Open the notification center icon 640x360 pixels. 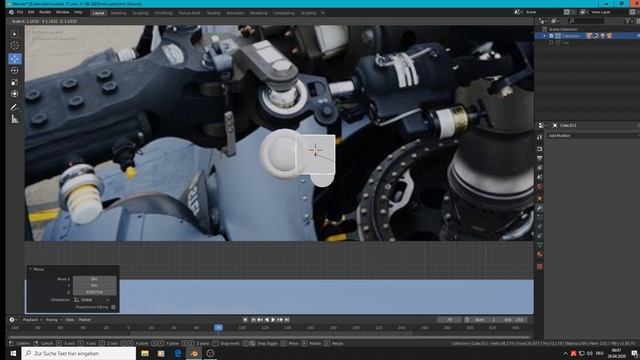635,353
